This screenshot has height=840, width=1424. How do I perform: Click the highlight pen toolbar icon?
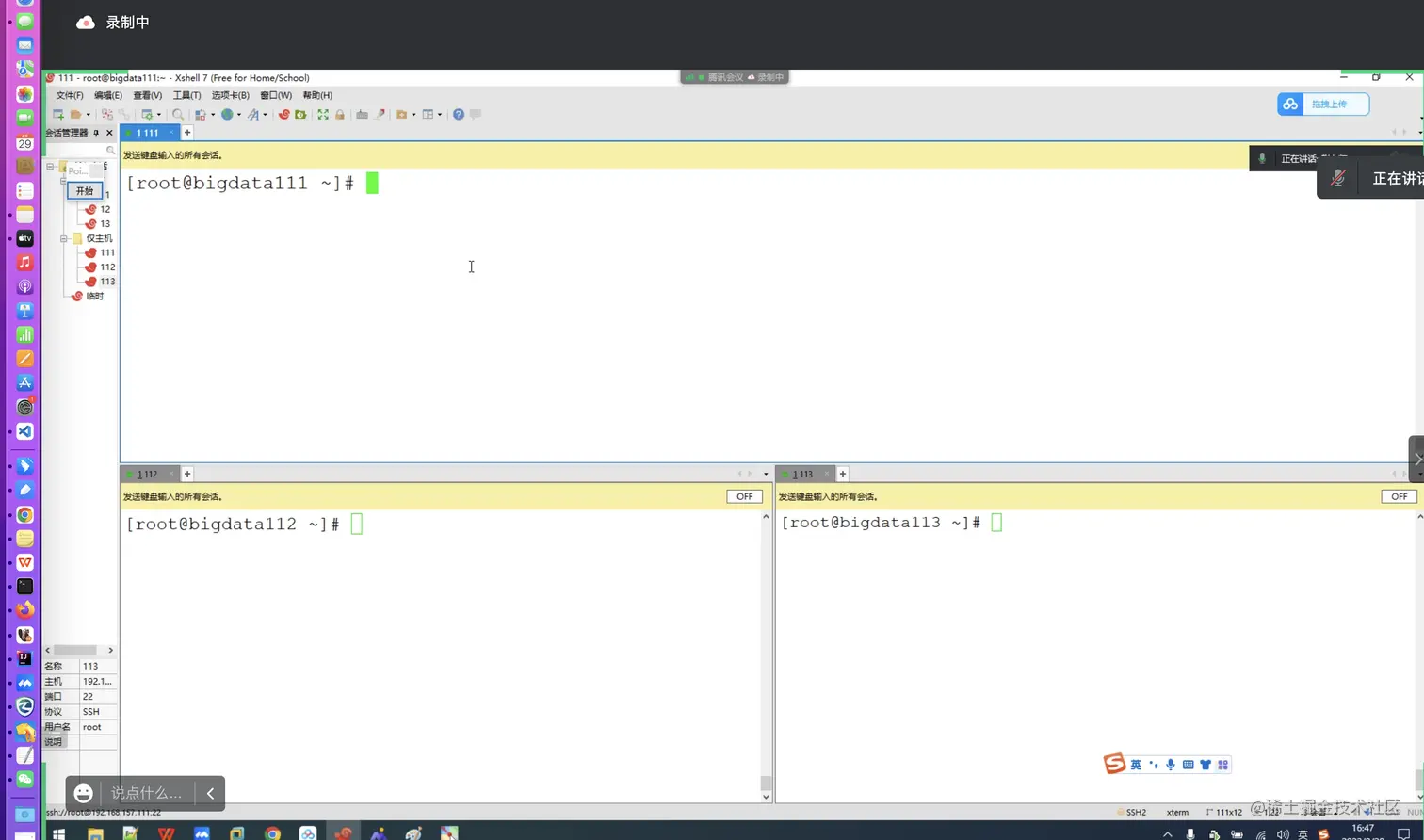(x=380, y=114)
